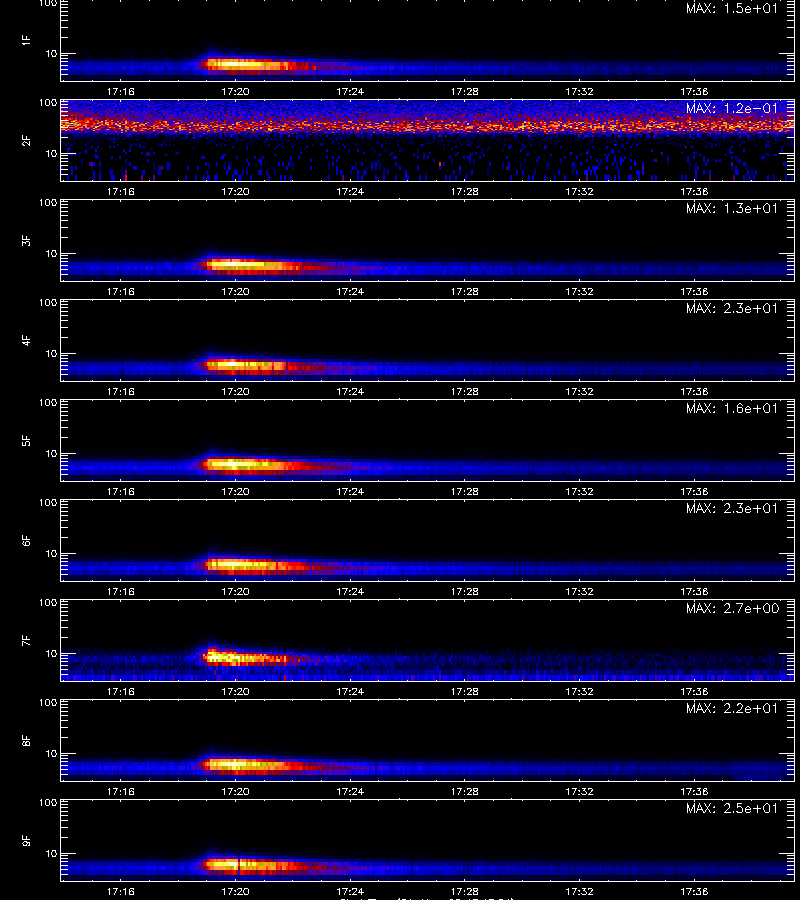Image resolution: width=800 pixels, height=900 pixels.
Task: Click the 17:24 tick label below panel 2F
Action: (350, 191)
